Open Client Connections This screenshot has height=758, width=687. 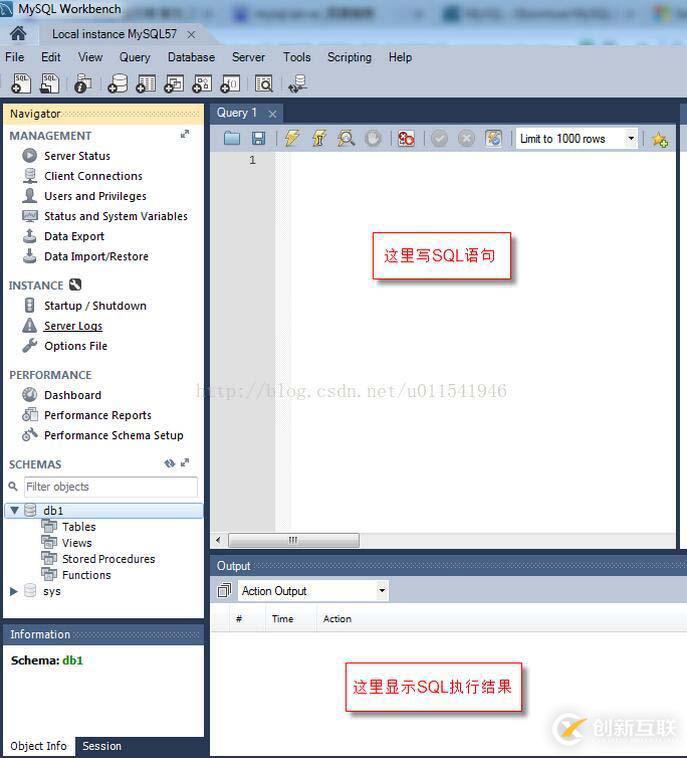[x=93, y=176]
